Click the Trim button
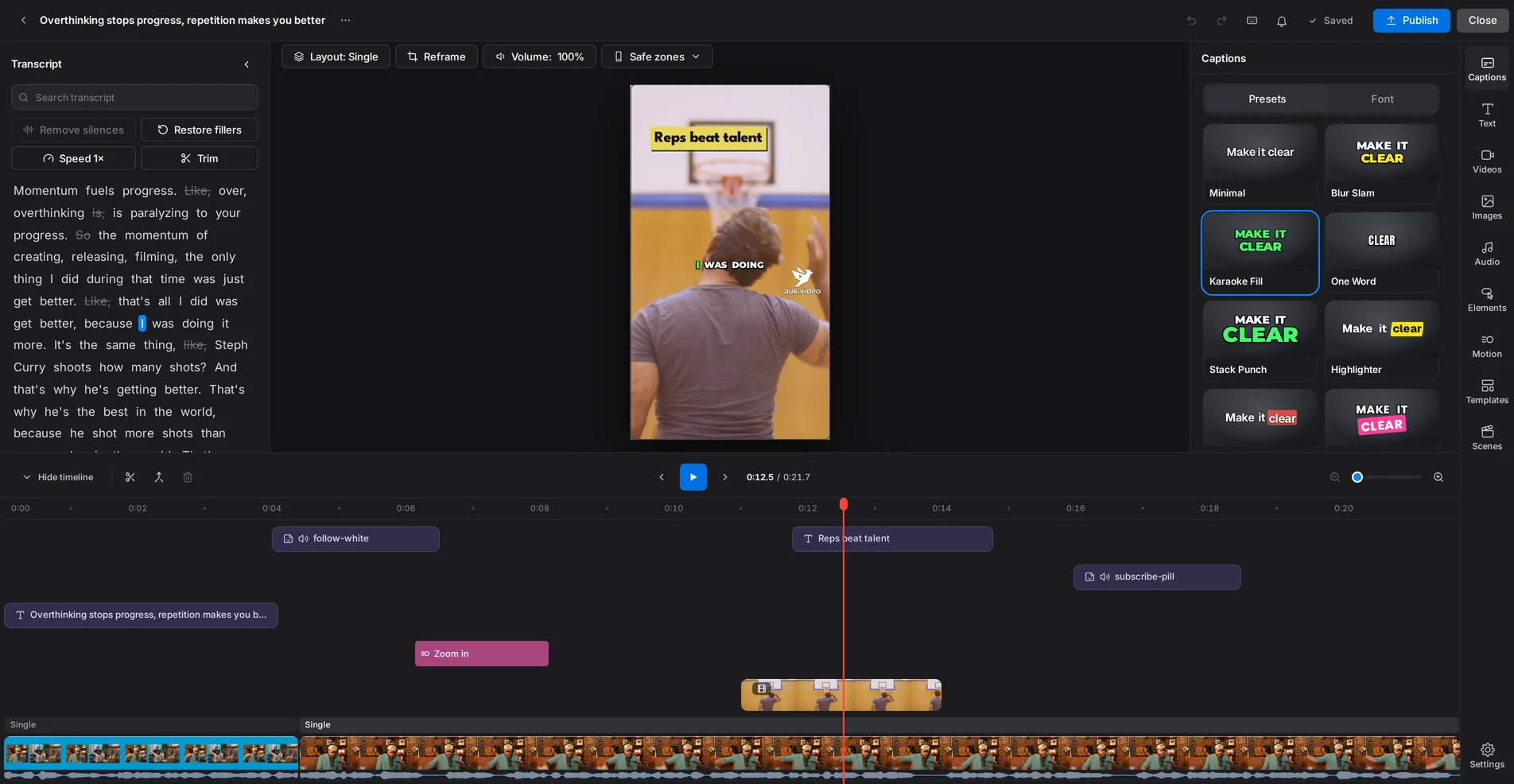 199,158
